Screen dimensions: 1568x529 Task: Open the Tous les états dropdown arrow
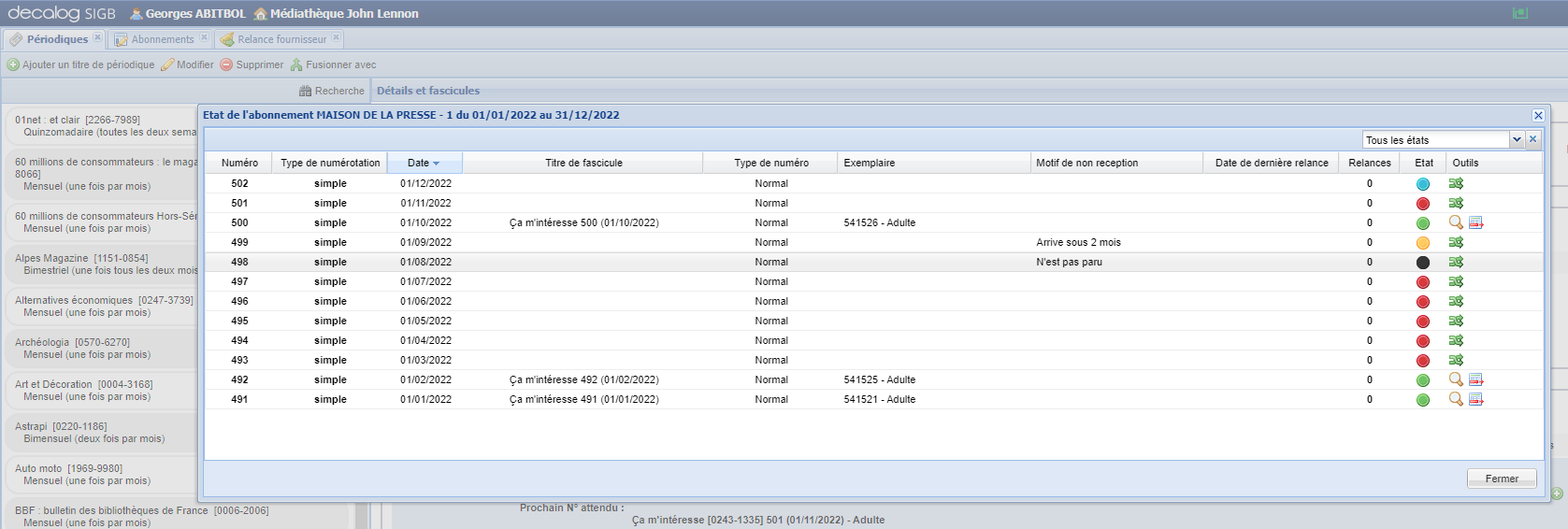(1517, 140)
